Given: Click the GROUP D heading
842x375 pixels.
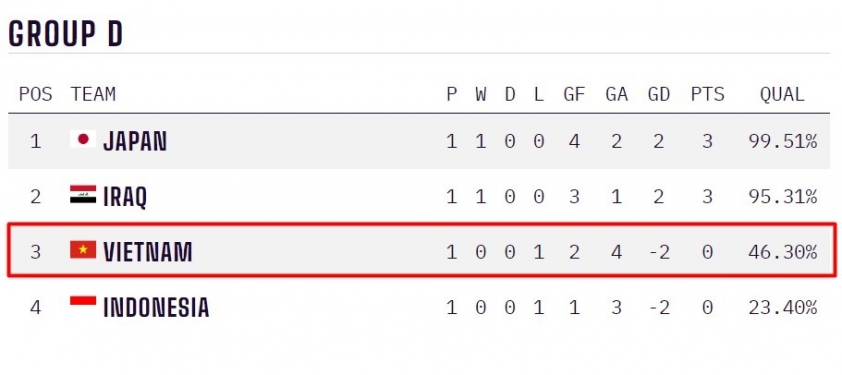Looking at the screenshot, I should (x=66, y=33).
